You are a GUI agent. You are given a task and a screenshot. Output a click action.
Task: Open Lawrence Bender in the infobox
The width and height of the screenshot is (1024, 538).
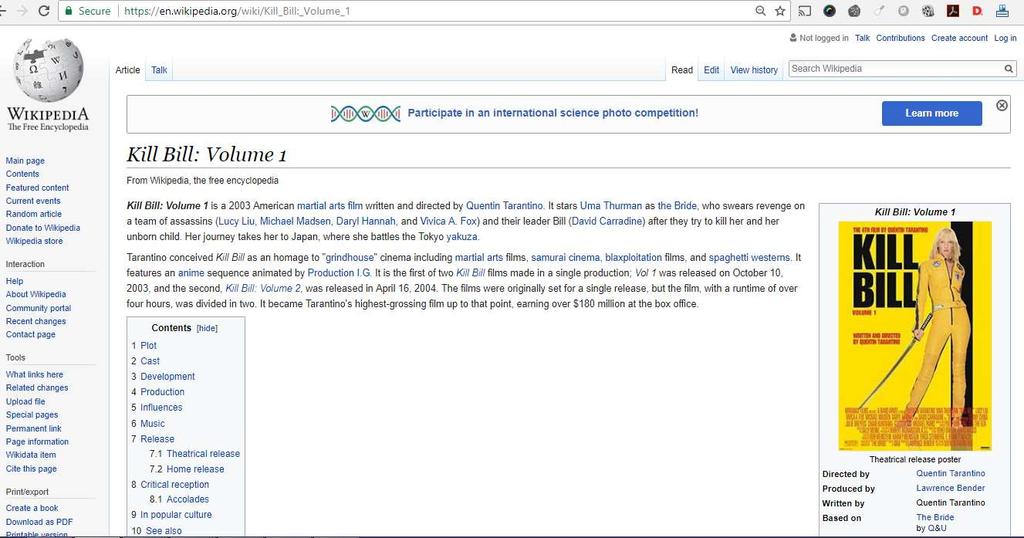[950, 488]
